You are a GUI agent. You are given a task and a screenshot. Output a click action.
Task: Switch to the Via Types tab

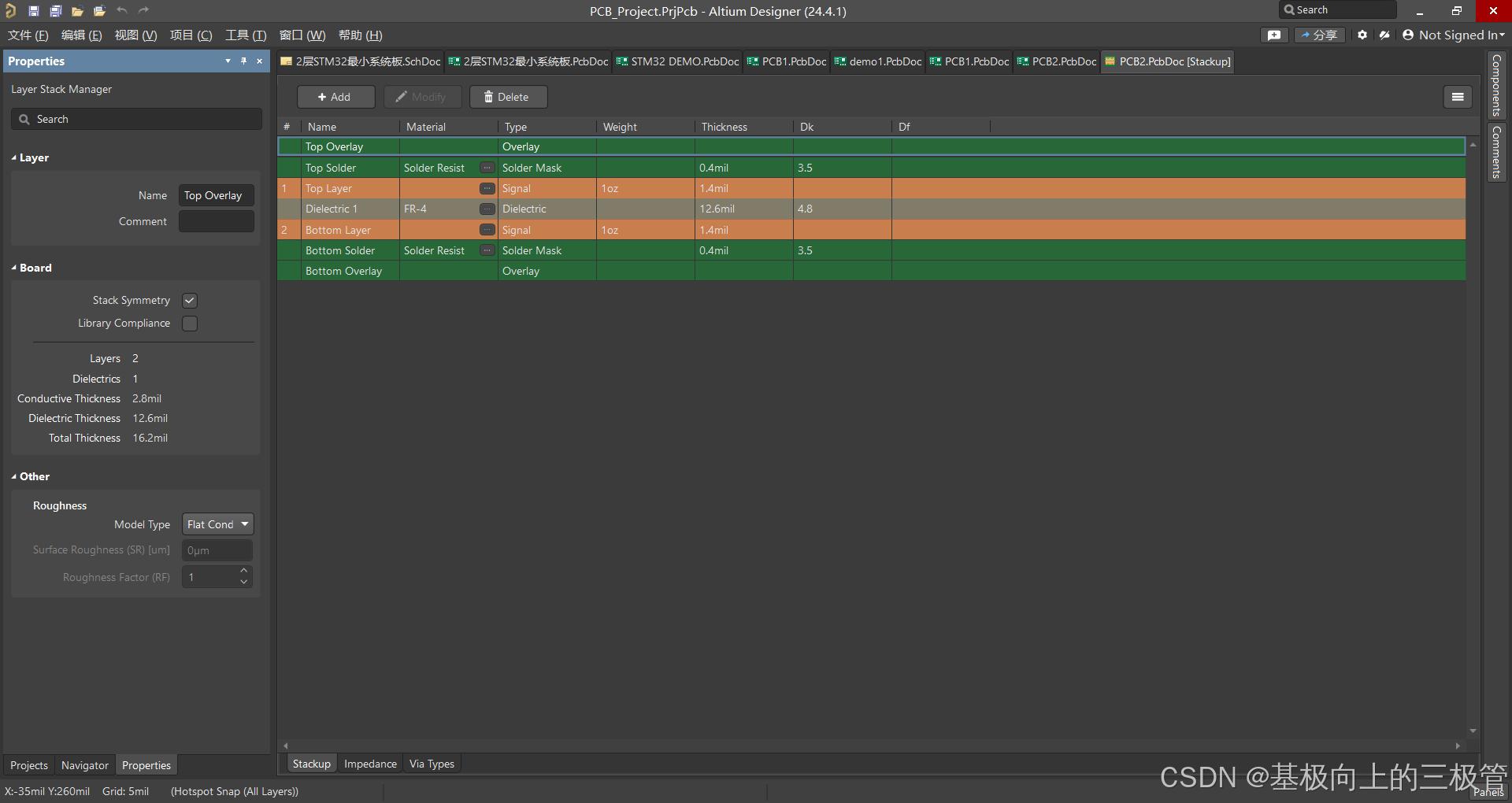click(x=432, y=764)
